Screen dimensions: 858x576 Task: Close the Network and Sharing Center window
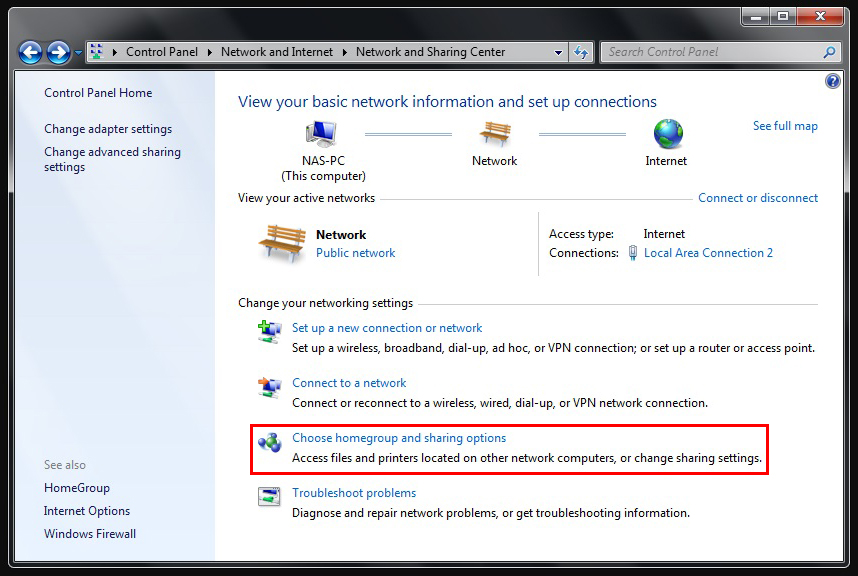820,16
